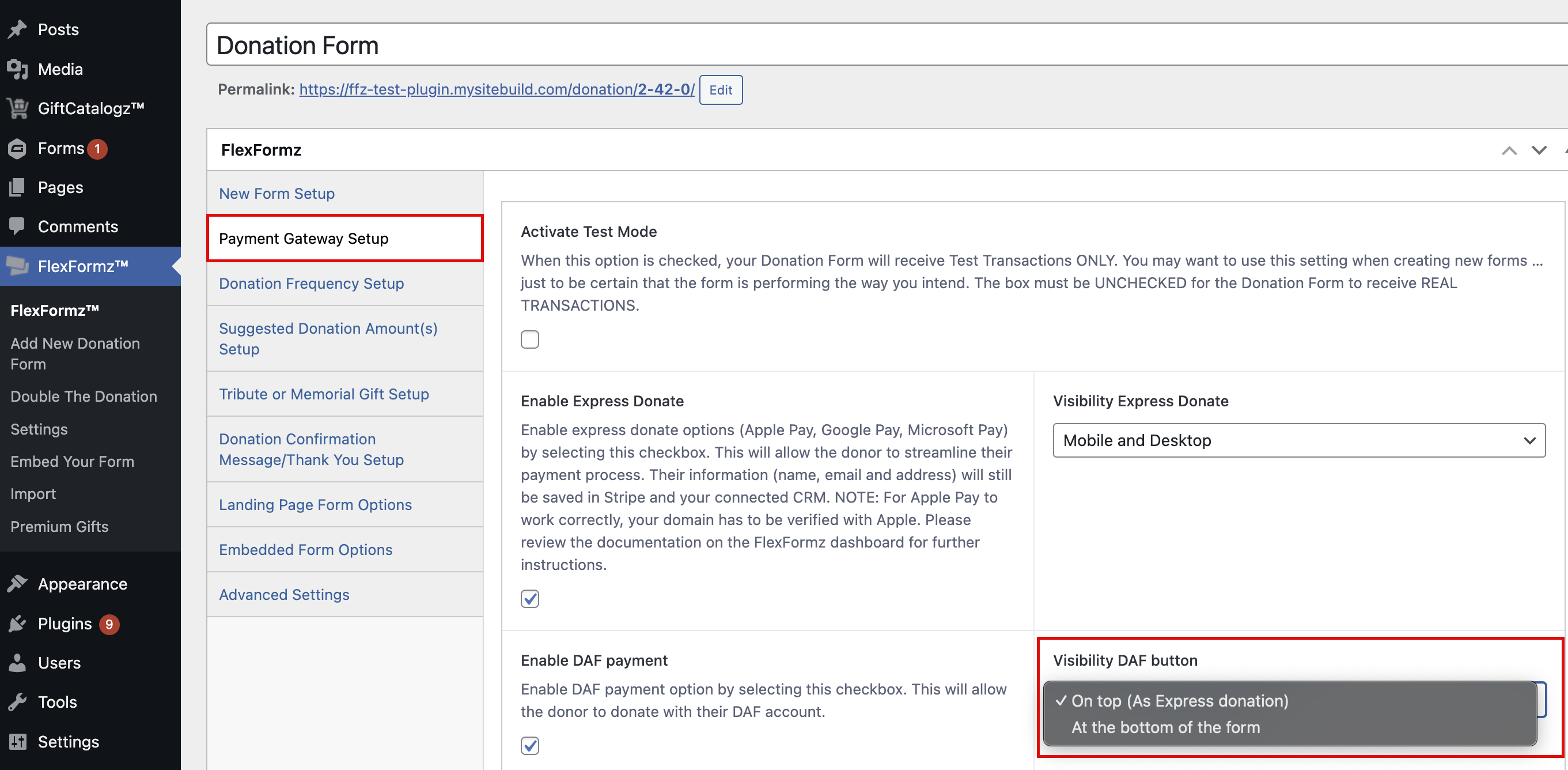The height and width of the screenshot is (770, 1568).
Task: Click the Pages icon in sidebar
Action: coord(18,187)
